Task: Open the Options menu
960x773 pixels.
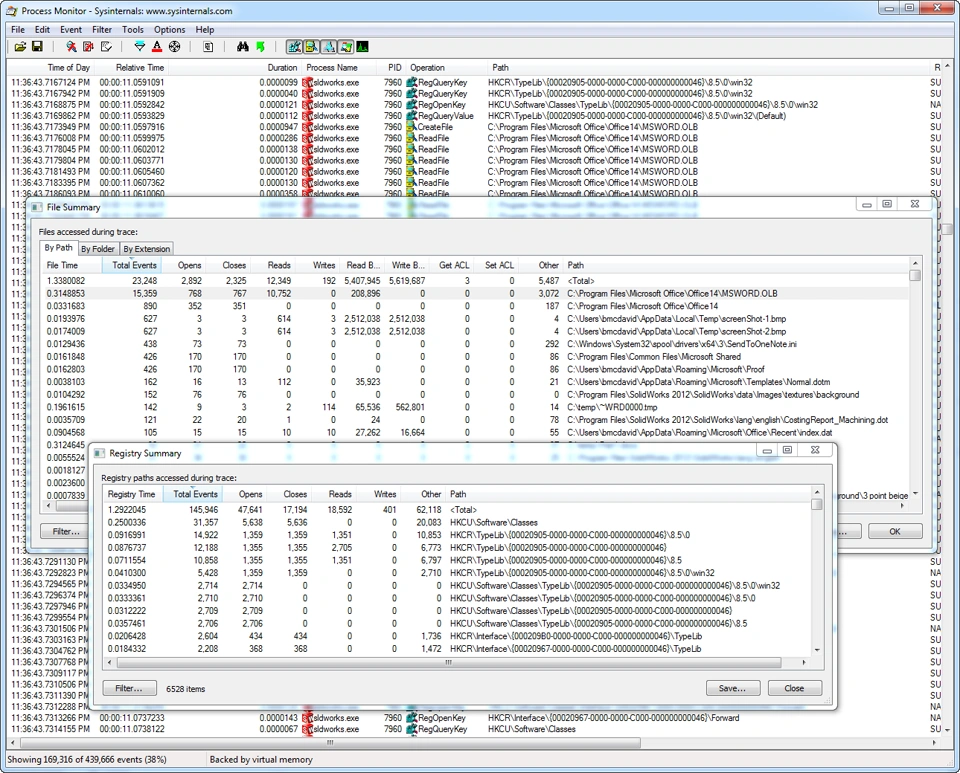Action: (170, 29)
